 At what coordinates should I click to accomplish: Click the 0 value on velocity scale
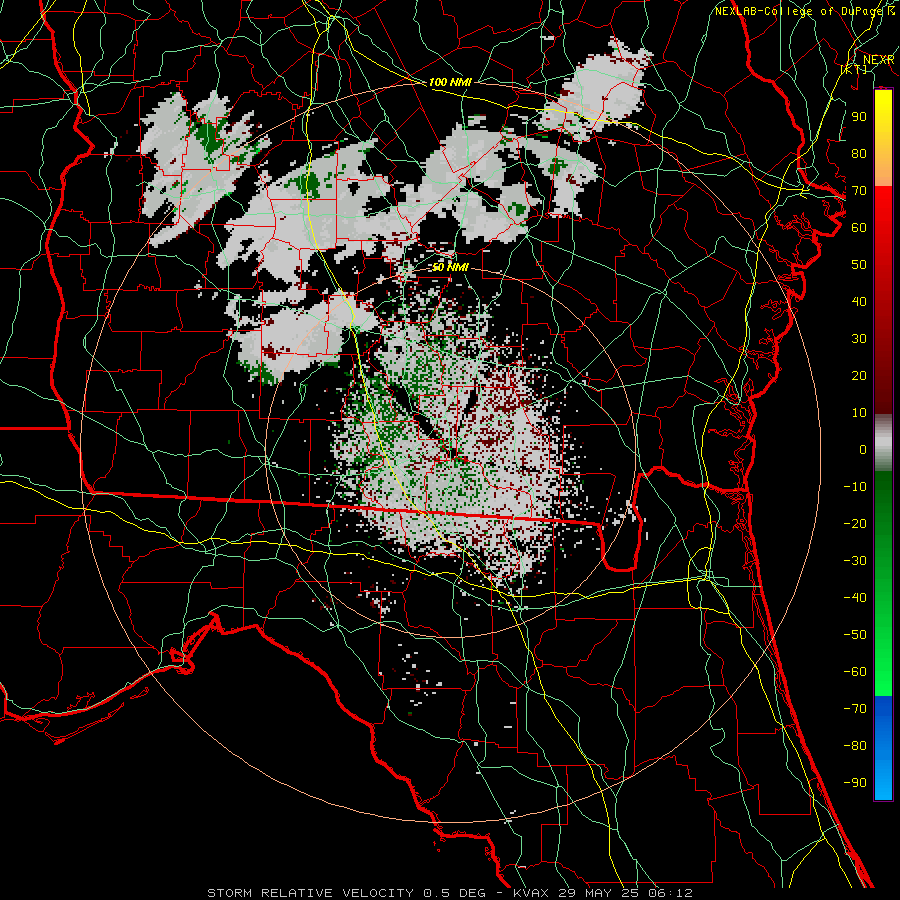click(x=863, y=450)
